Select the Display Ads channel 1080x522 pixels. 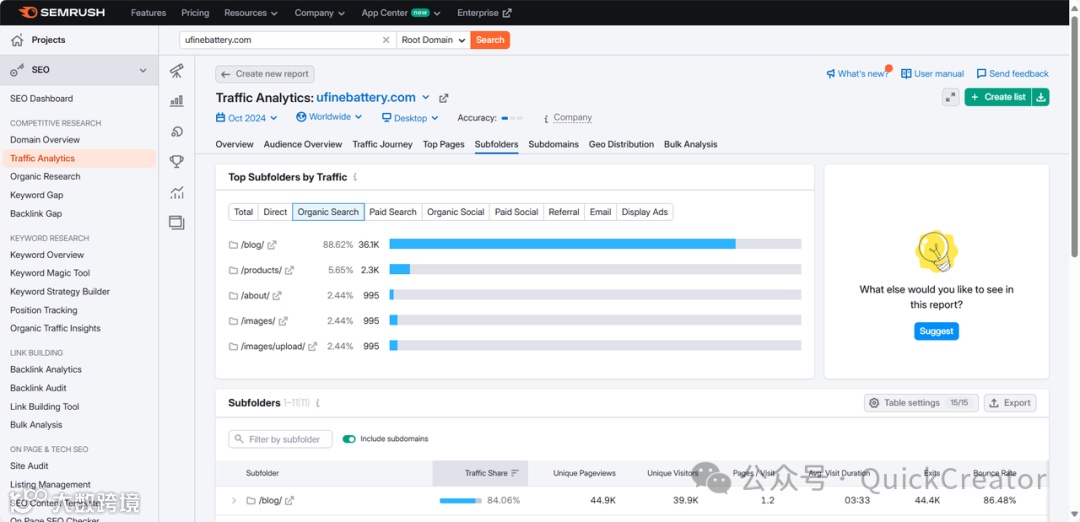[645, 212]
